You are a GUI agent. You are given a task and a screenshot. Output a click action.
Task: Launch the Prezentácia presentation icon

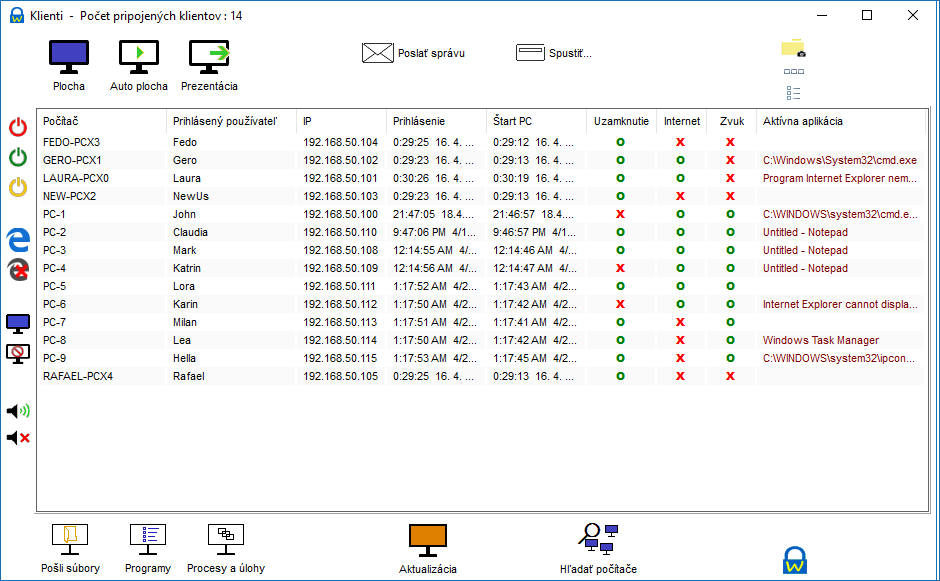[x=209, y=58]
